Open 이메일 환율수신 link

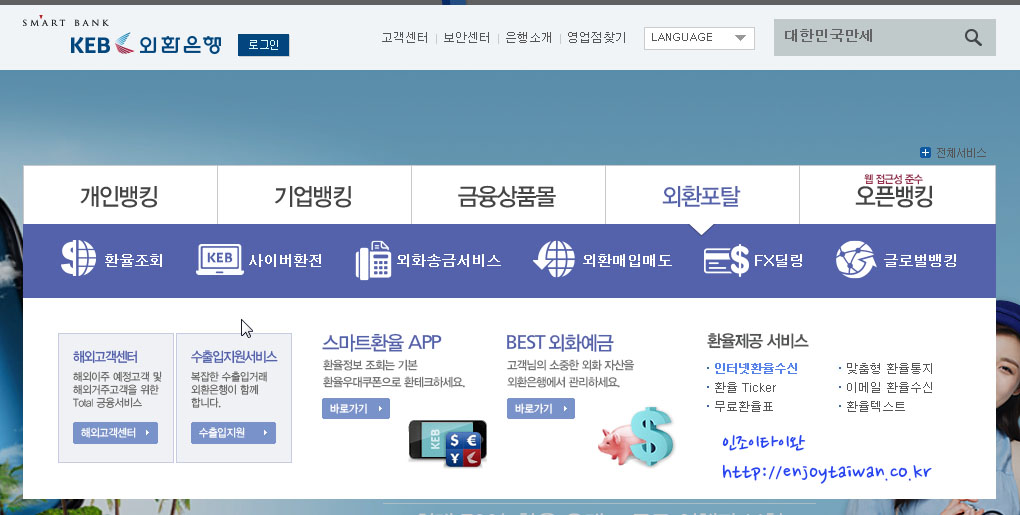[x=889, y=388]
